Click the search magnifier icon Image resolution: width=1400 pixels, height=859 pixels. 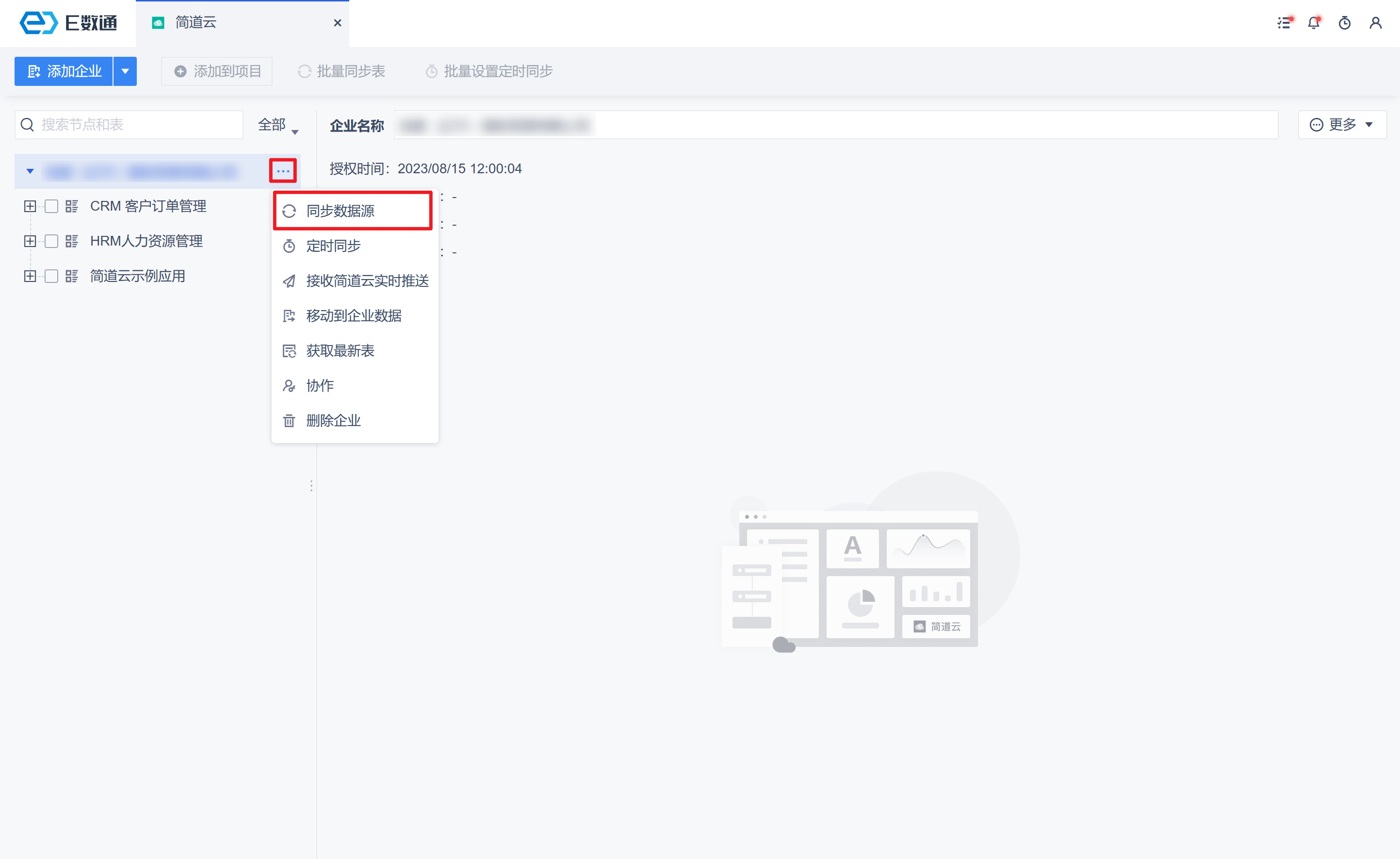tap(27, 125)
